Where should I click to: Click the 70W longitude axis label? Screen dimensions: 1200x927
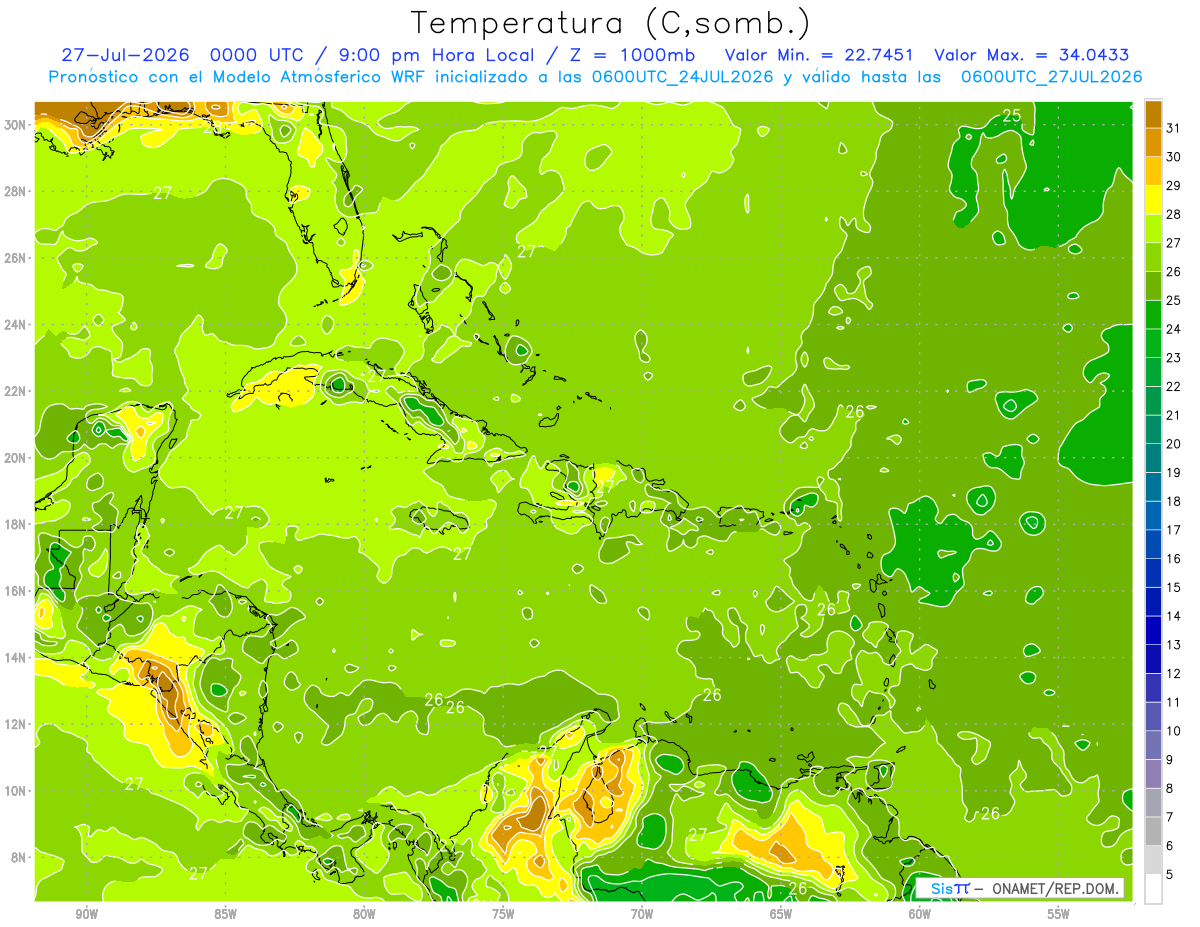click(x=642, y=914)
